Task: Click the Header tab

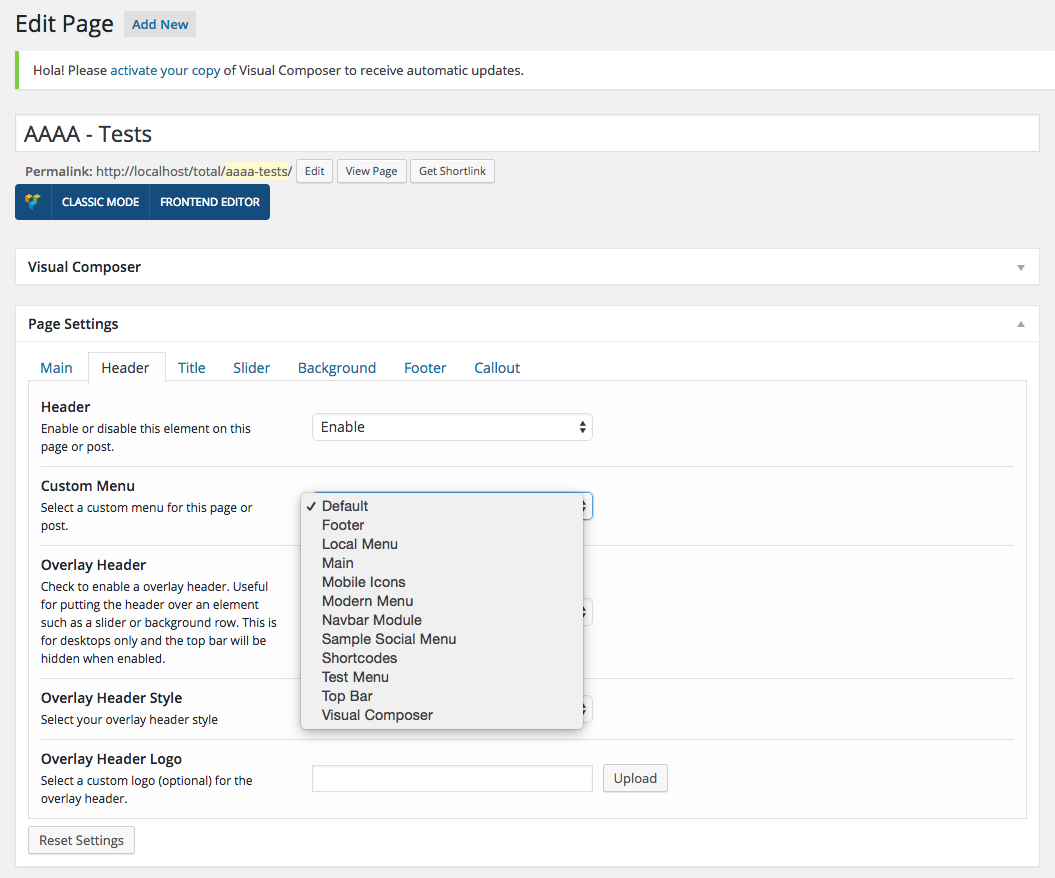Action: (126, 368)
